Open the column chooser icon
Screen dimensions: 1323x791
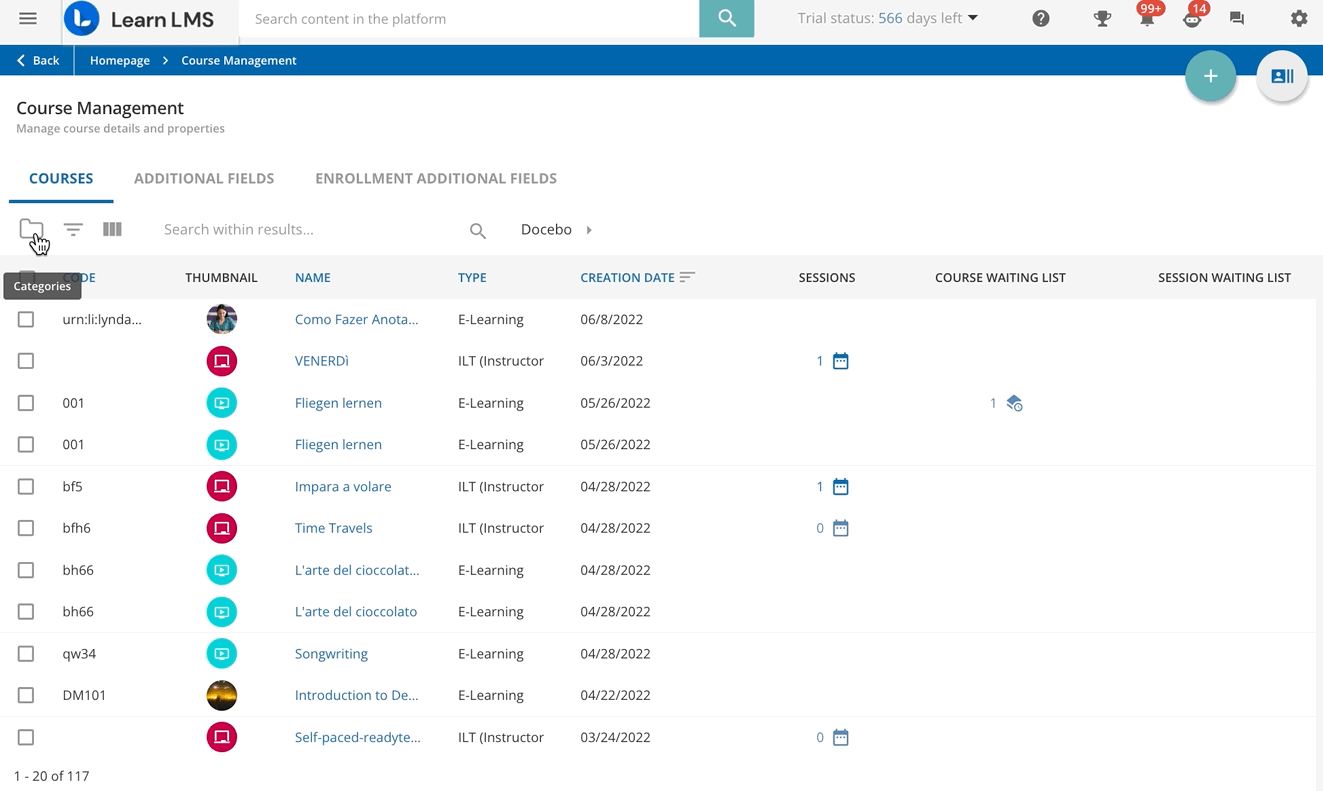click(112, 230)
